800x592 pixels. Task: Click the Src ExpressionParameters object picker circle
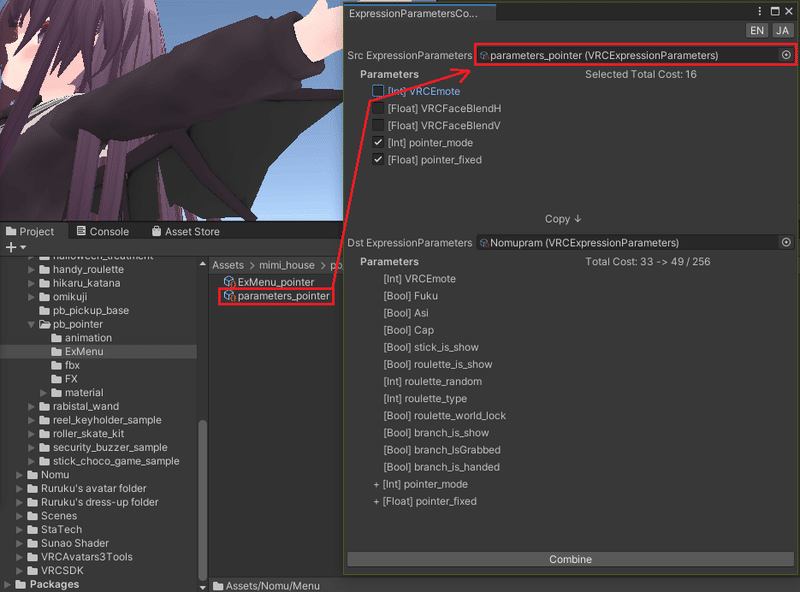(786, 55)
